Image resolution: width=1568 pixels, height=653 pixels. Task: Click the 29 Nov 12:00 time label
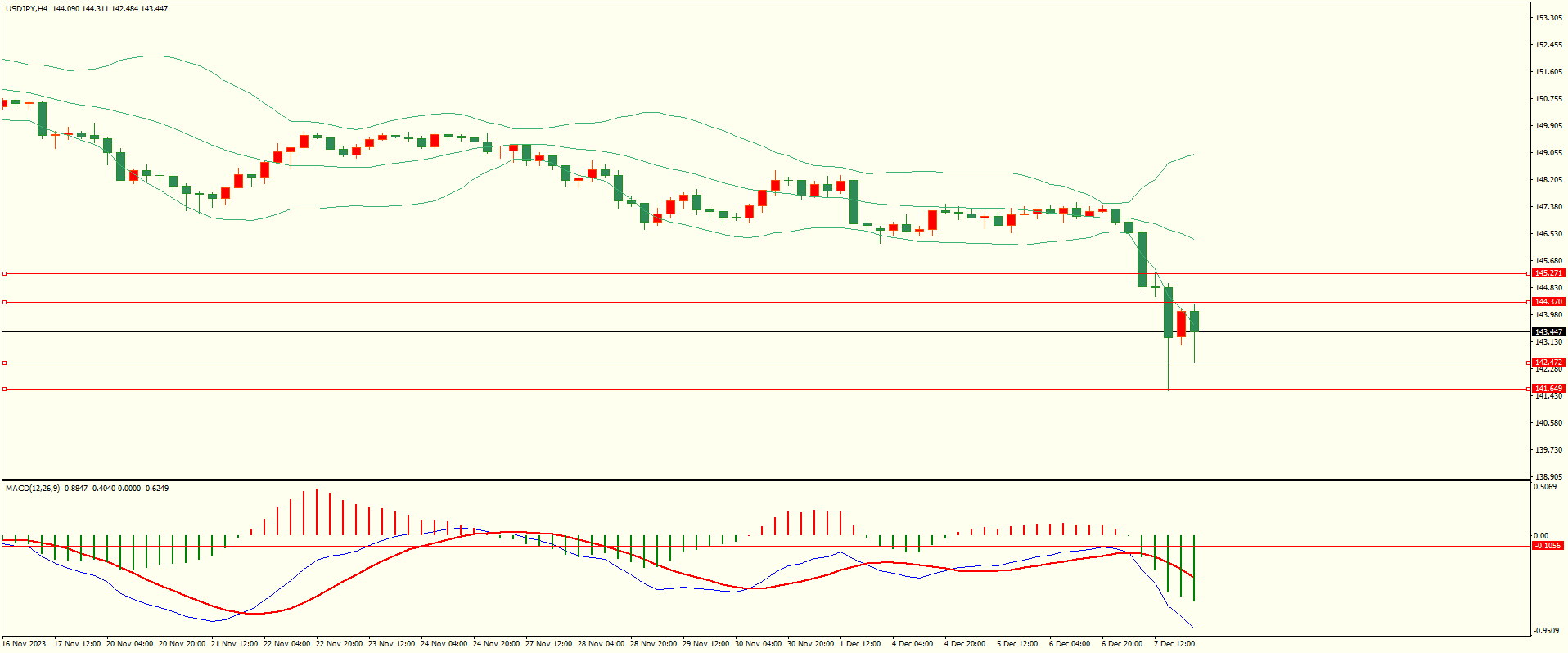[705, 644]
